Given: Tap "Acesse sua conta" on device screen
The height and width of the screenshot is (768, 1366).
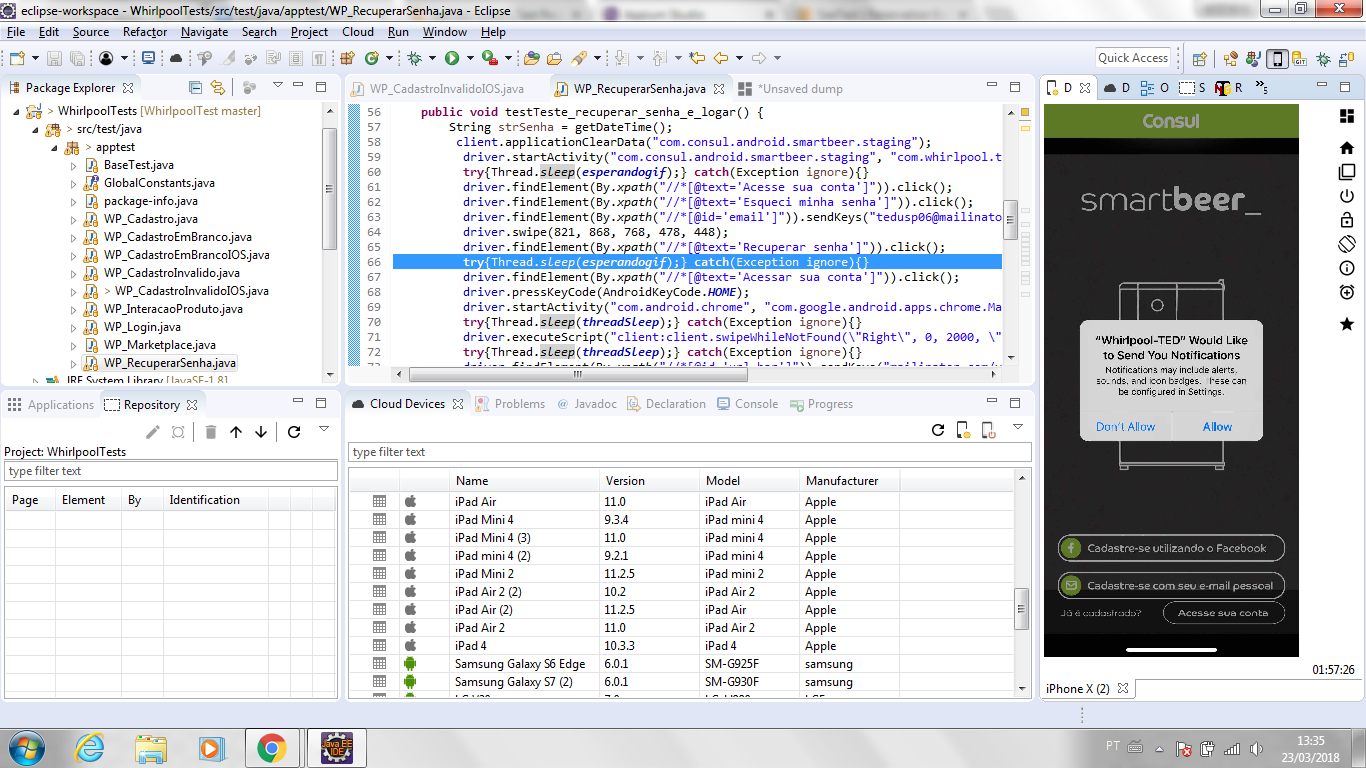Looking at the screenshot, I should pos(1223,613).
